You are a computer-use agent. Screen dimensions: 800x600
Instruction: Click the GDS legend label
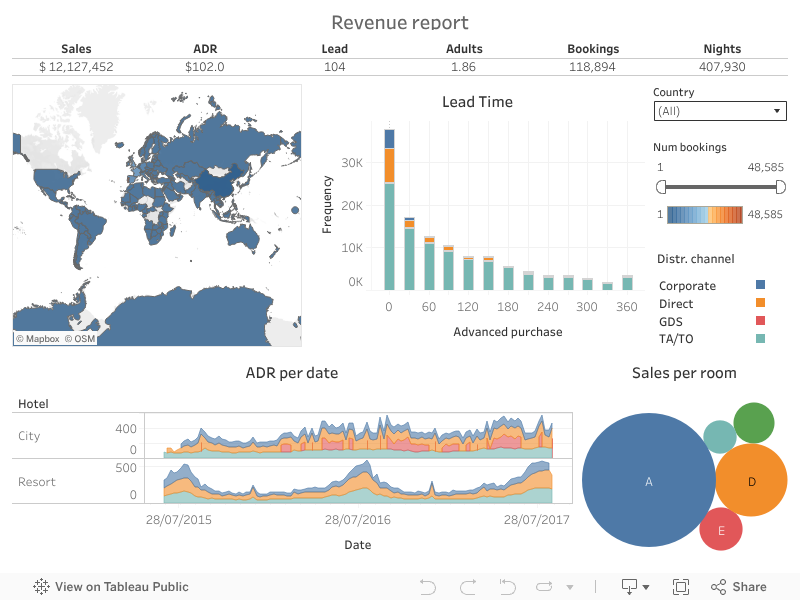point(670,321)
